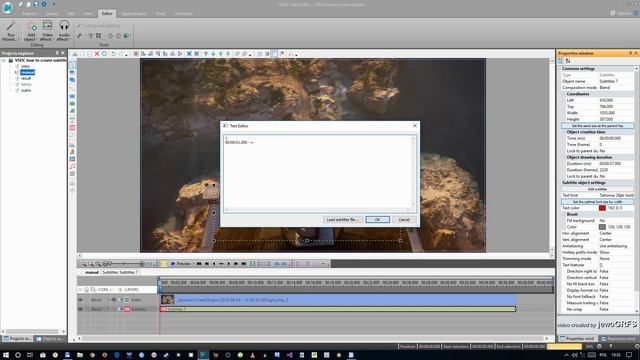Click Set the optimal font size by width
Screen dimensions: 640x360
tap(597, 202)
